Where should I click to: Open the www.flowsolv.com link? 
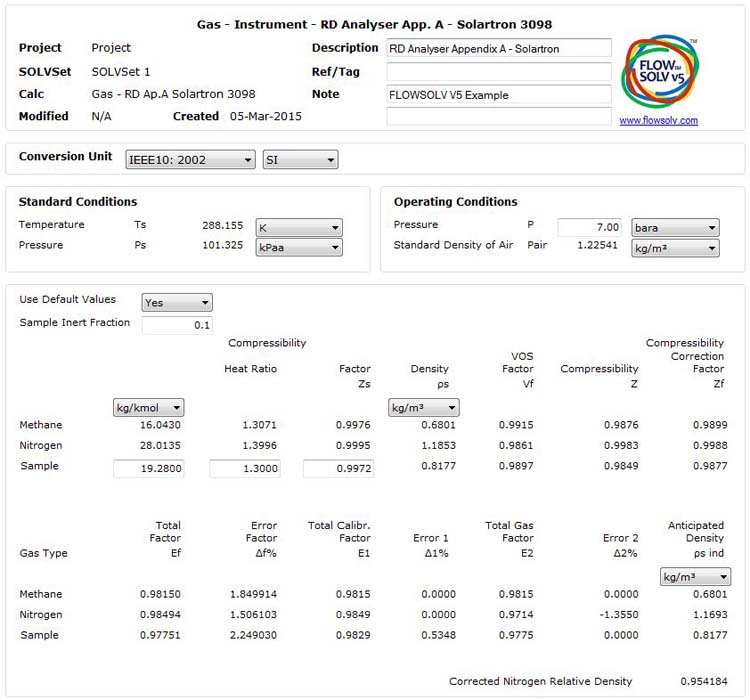click(x=659, y=121)
